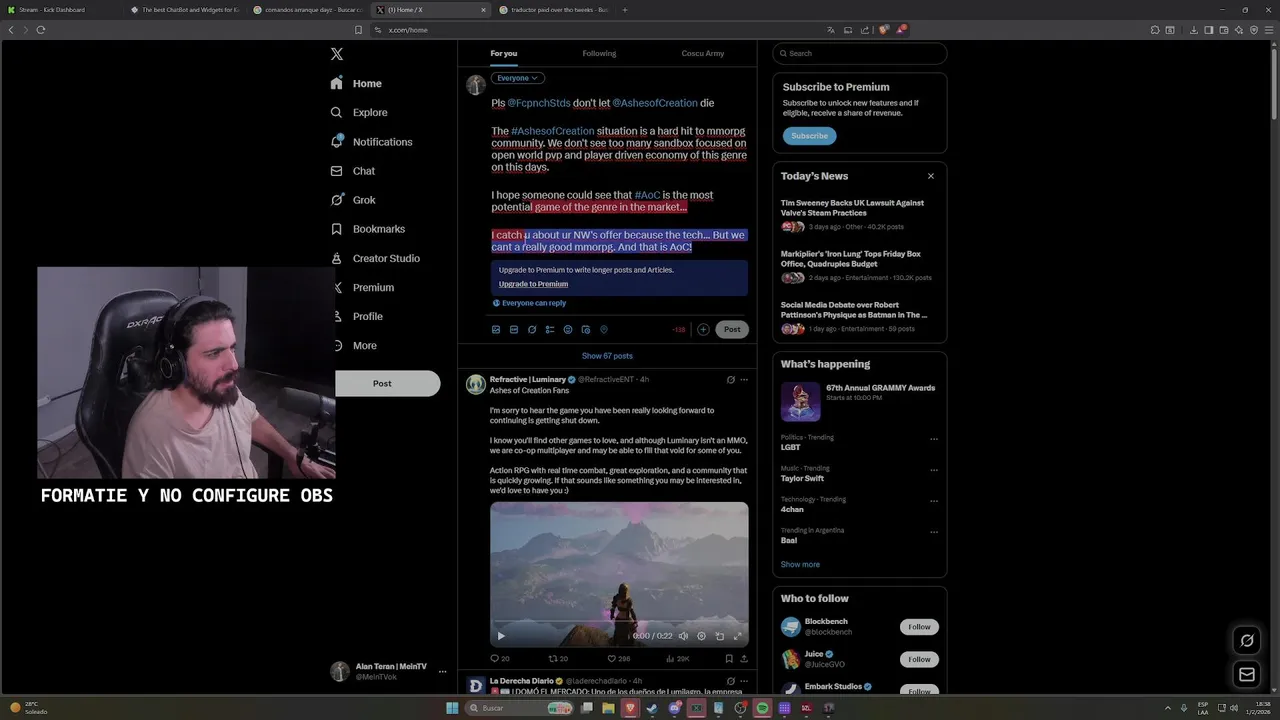
Task: Open Windows Start button on taskbar
Action: click(x=452, y=708)
